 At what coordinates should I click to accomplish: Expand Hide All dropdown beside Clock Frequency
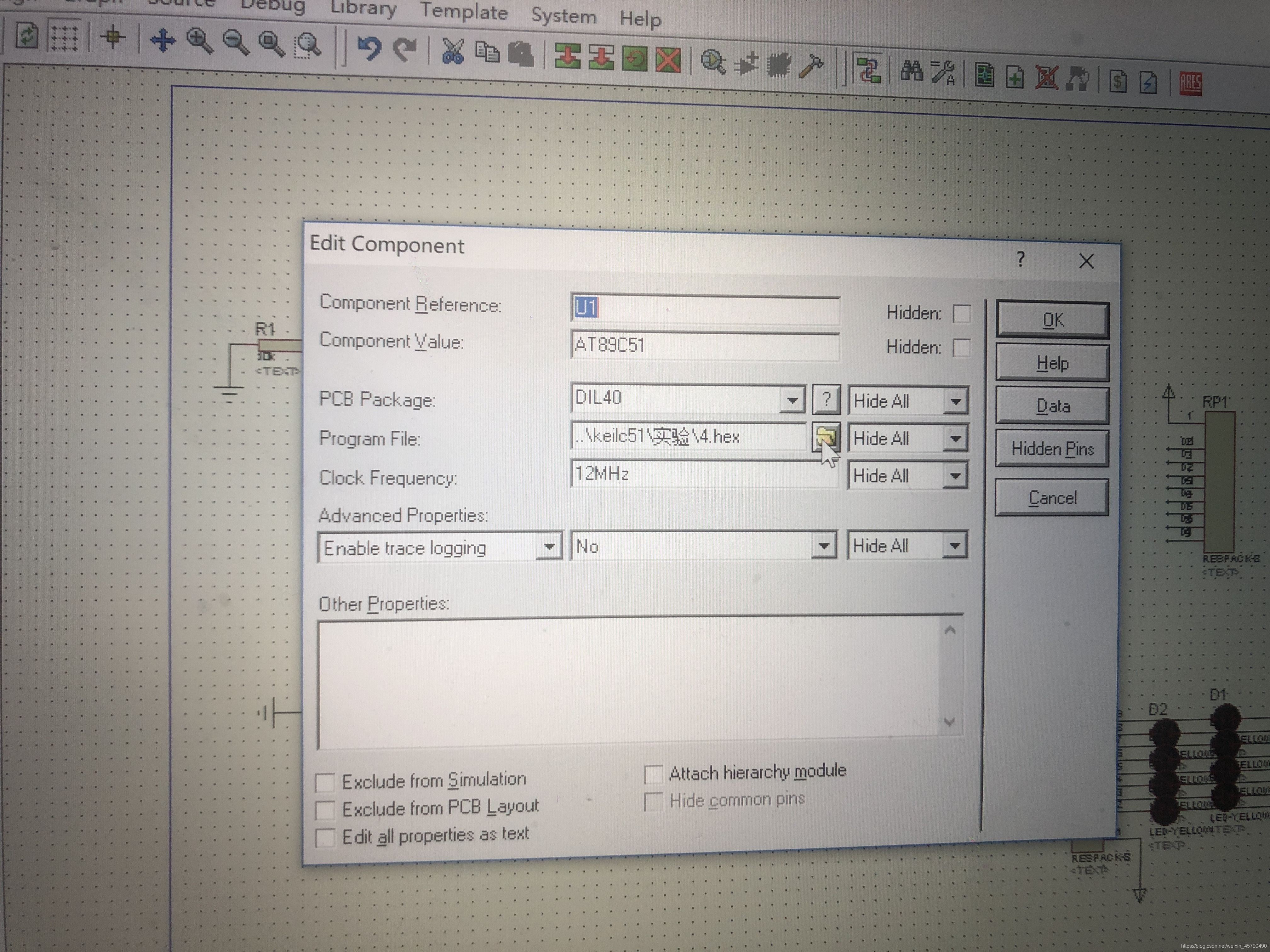click(955, 476)
